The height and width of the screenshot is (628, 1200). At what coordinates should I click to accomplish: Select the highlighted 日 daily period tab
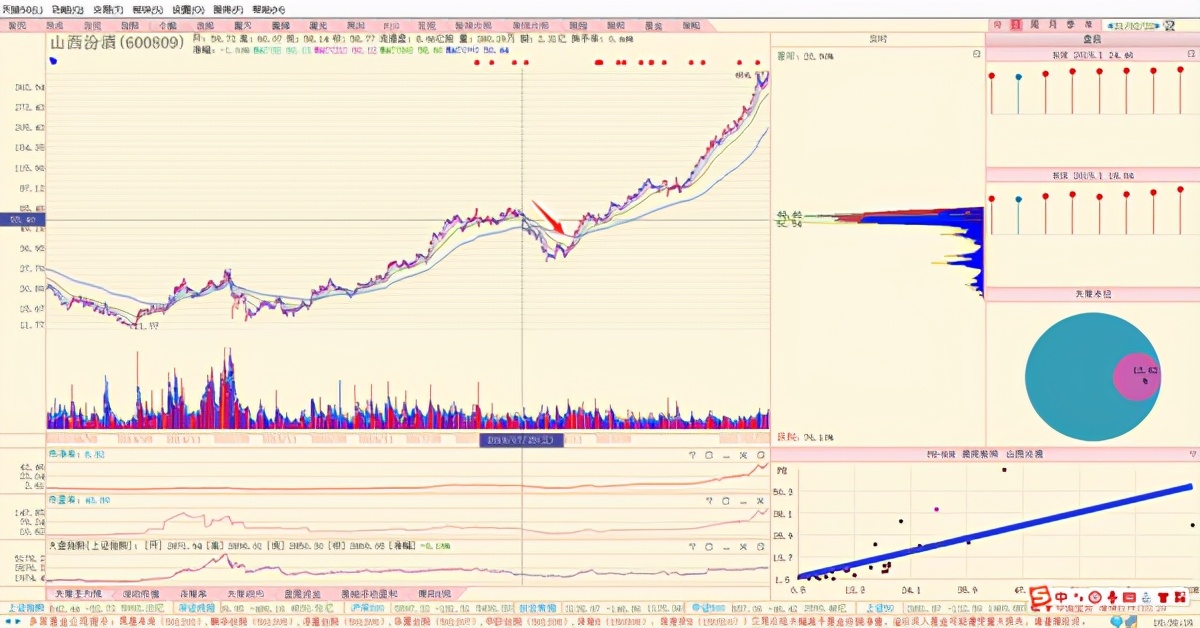[x=1016, y=25]
